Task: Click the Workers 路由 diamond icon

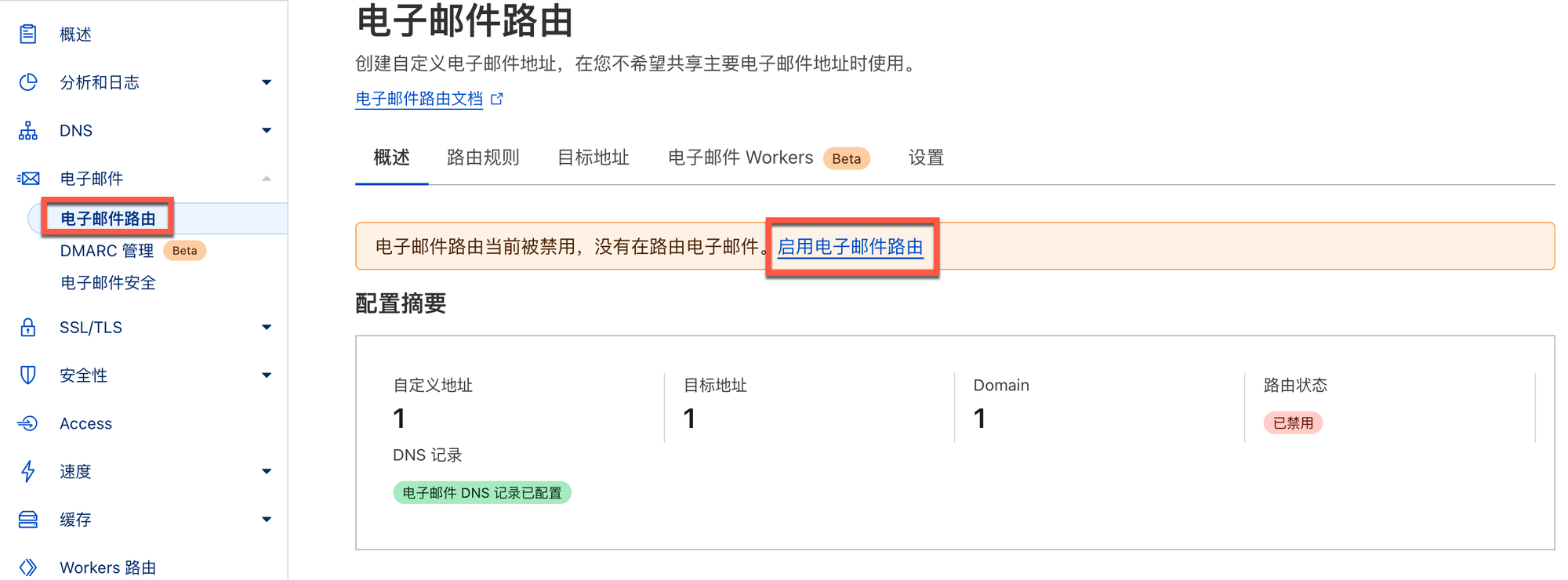Action: click(28, 567)
